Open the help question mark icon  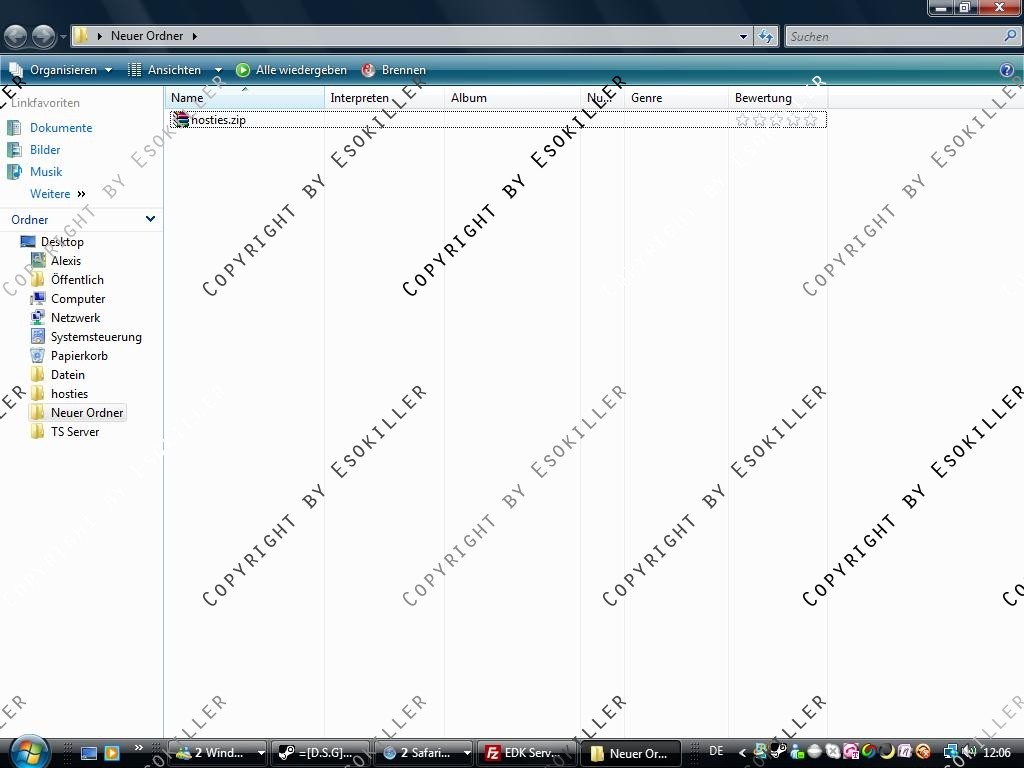(x=1007, y=70)
